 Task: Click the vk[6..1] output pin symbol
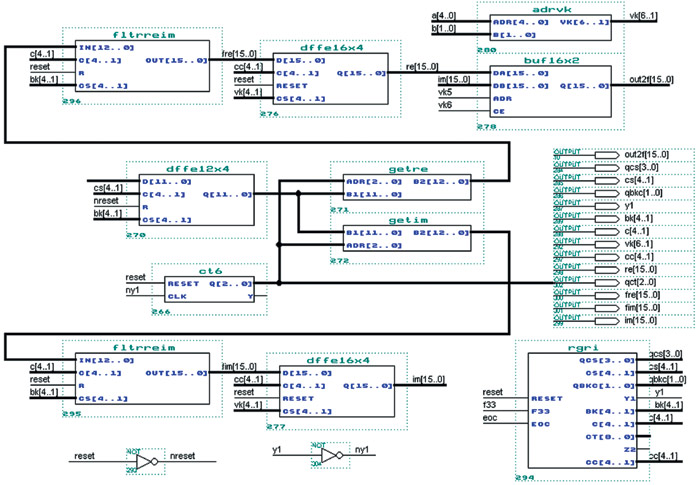pyautogui.click(x=607, y=244)
